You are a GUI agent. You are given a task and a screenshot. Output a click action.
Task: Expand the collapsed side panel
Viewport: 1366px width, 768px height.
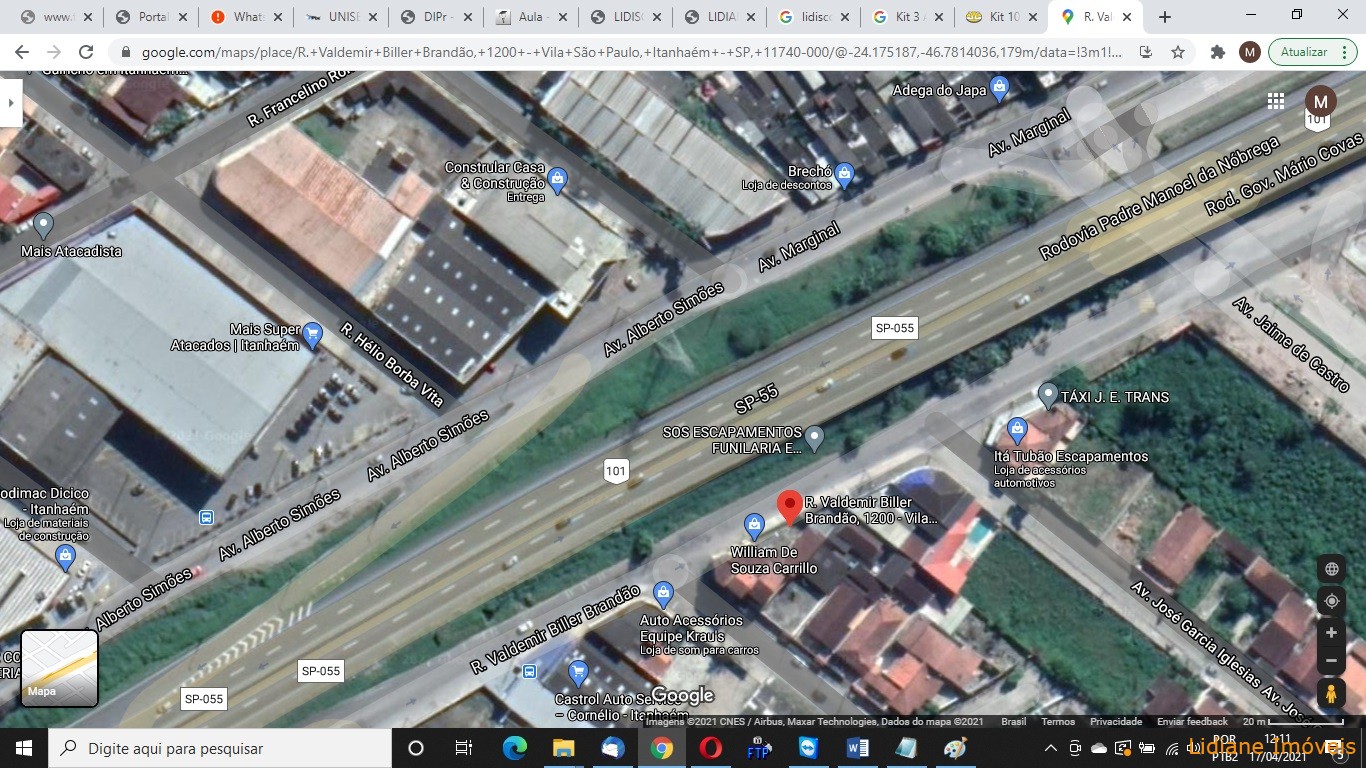tap(10, 102)
